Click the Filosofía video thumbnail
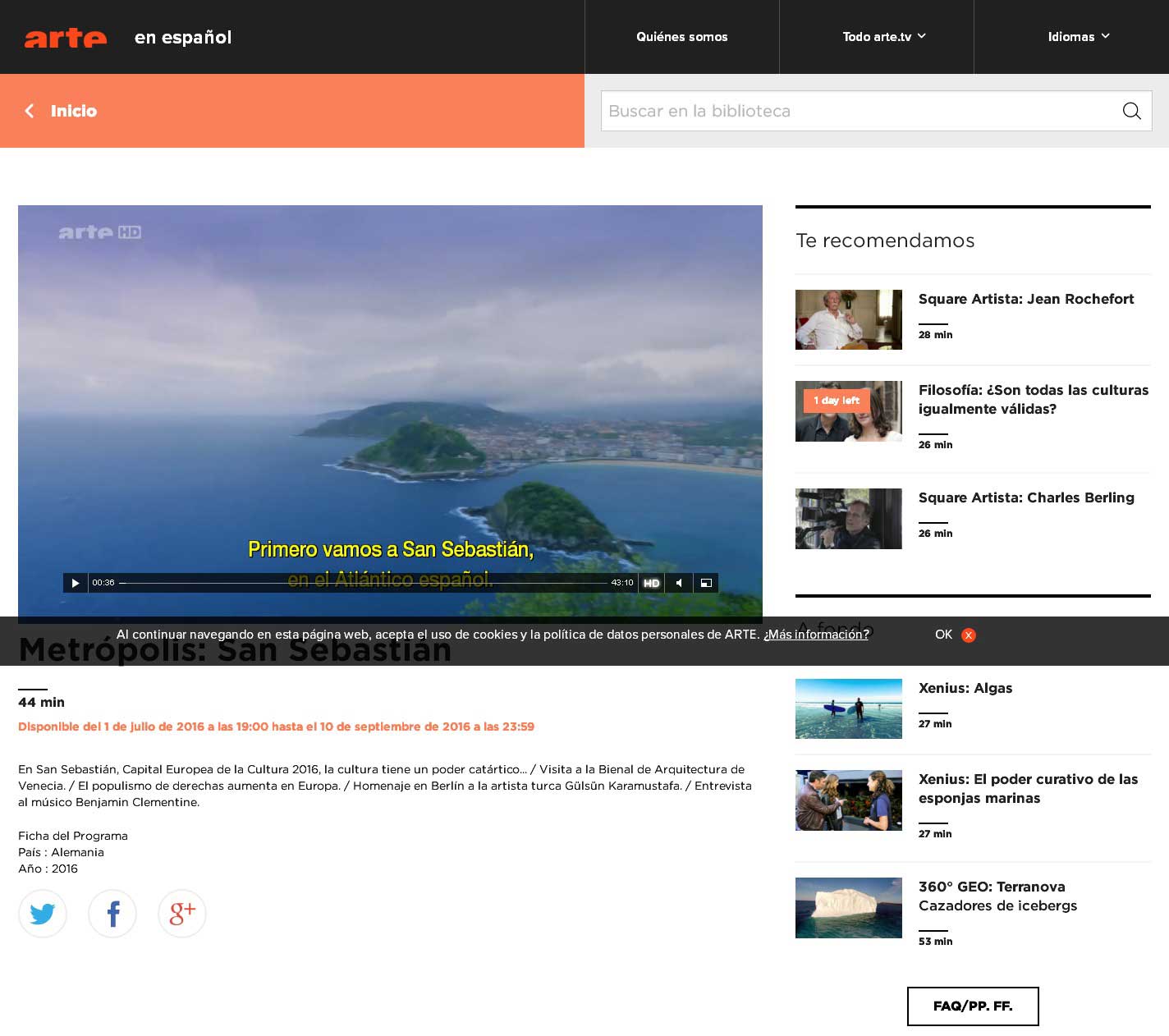 coord(849,411)
